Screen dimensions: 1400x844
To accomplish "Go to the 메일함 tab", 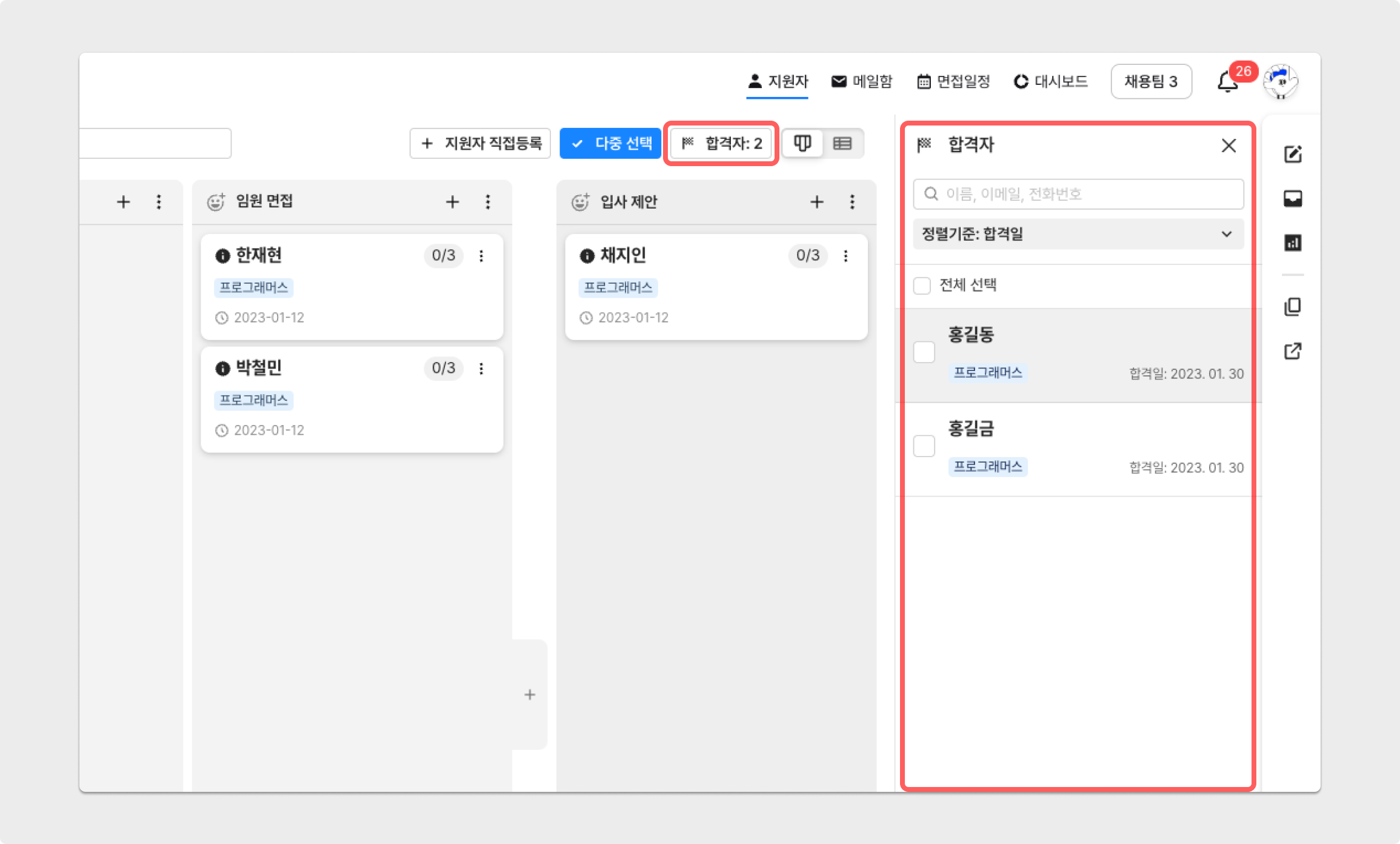I will pos(862,81).
